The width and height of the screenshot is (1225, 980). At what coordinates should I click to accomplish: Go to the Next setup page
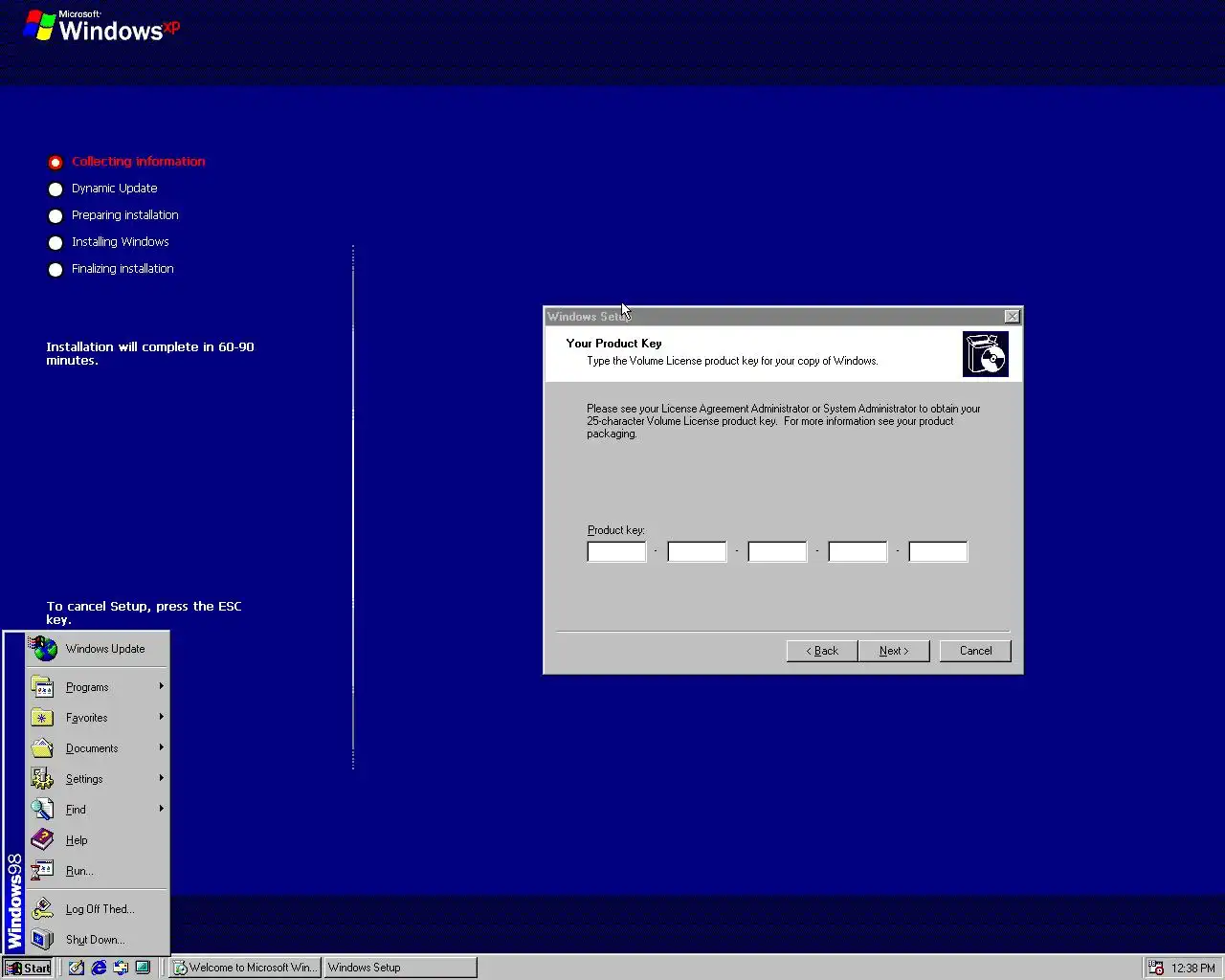point(894,651)
